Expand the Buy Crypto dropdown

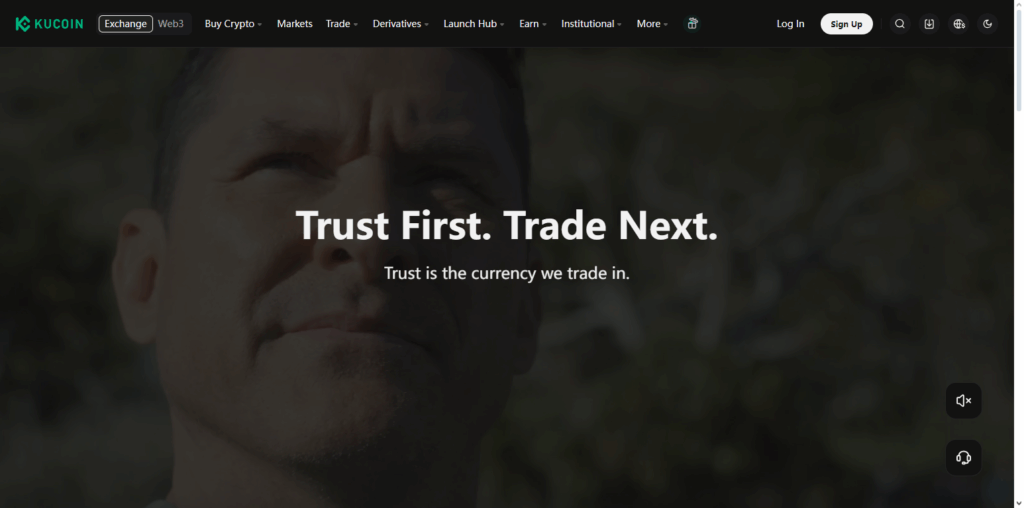[x=233, y=24]
